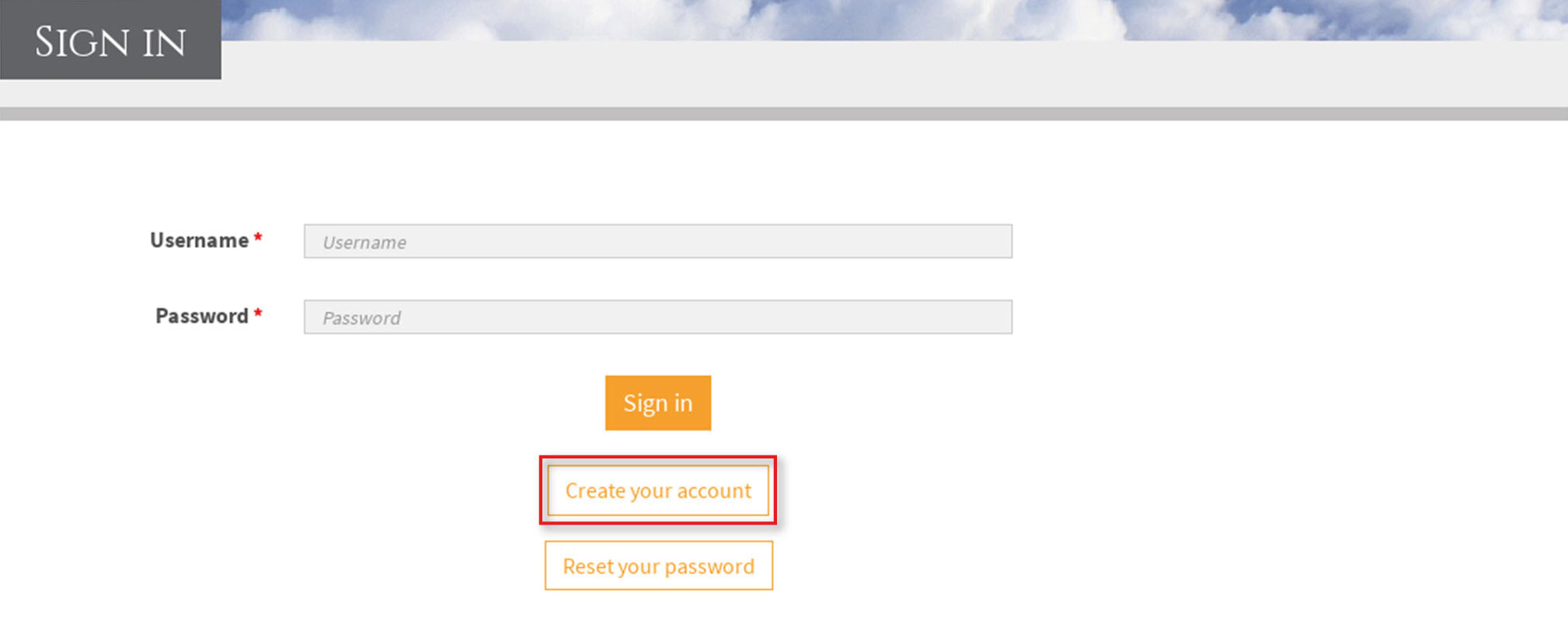Start registration via Create your account
Image resolution: width=1568 pixels, height=617 pixels.
click(x=657, y=490)
